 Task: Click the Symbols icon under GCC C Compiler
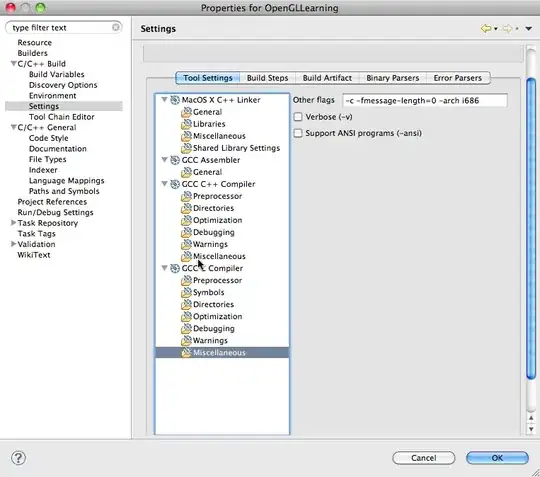coord(186,292)
